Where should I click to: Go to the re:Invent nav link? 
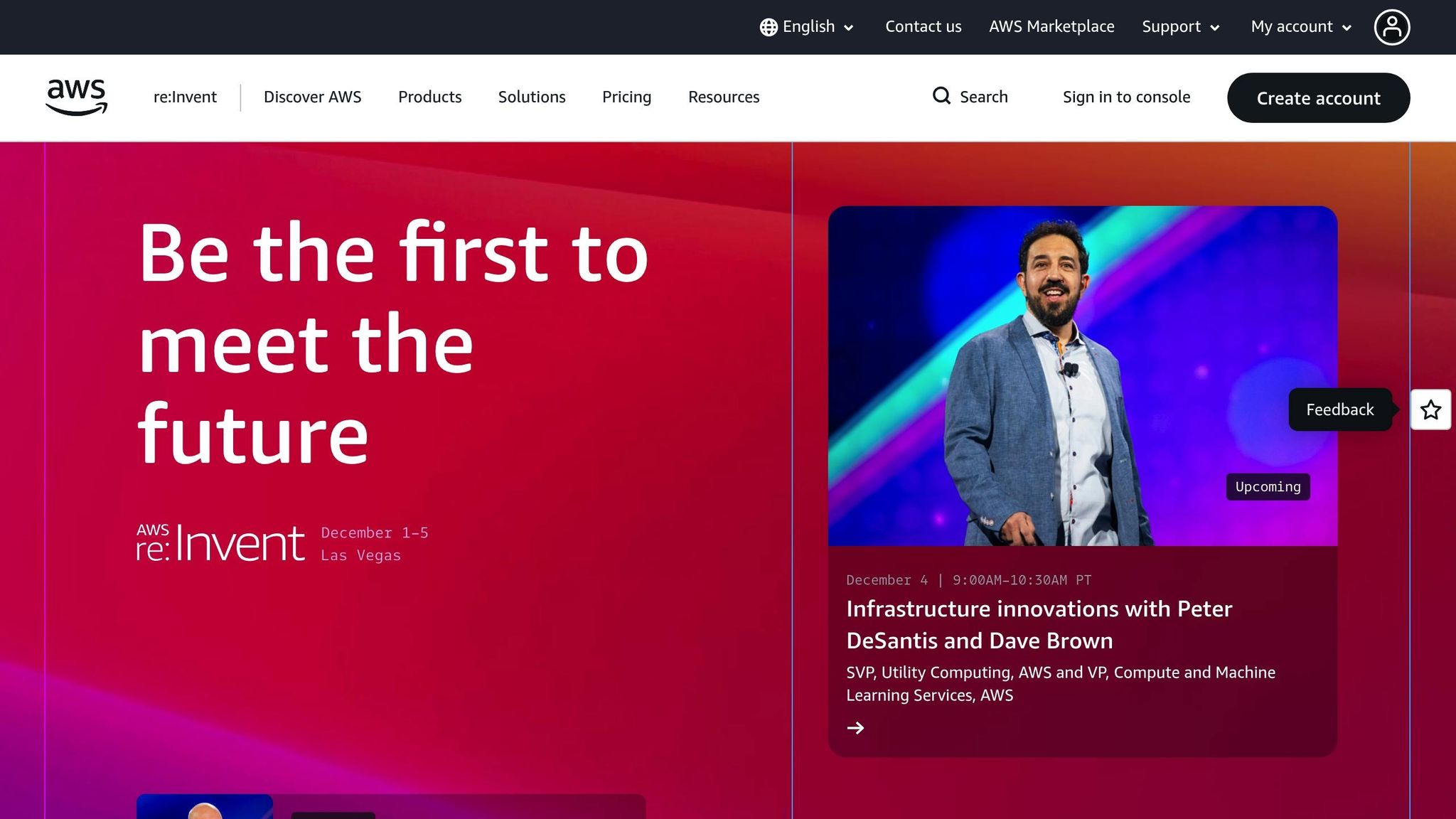185,97
